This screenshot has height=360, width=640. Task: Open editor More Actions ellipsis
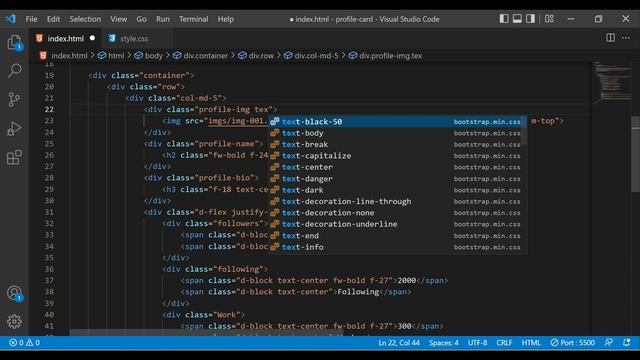point(626,38)
